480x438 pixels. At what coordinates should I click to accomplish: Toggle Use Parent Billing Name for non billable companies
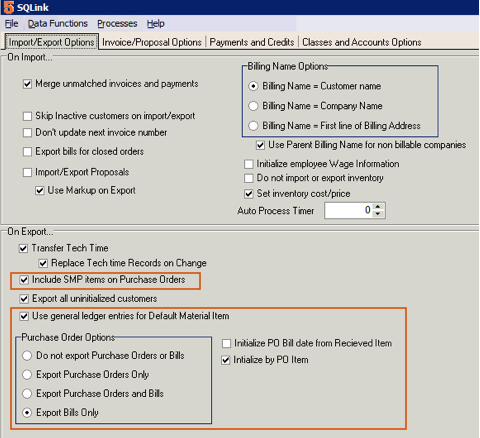coord(260,145)
